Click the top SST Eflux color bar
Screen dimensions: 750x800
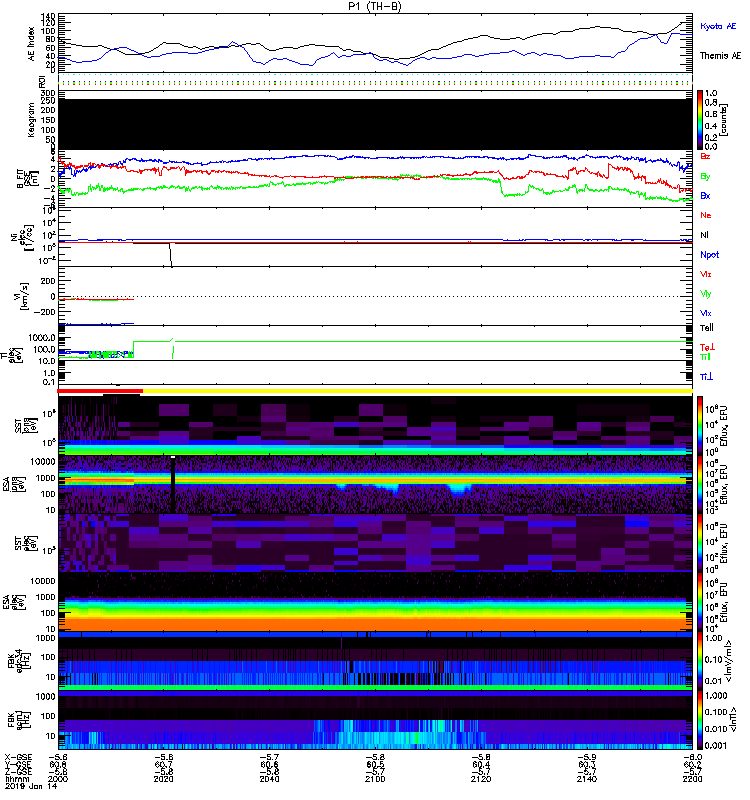pos(701,422)
